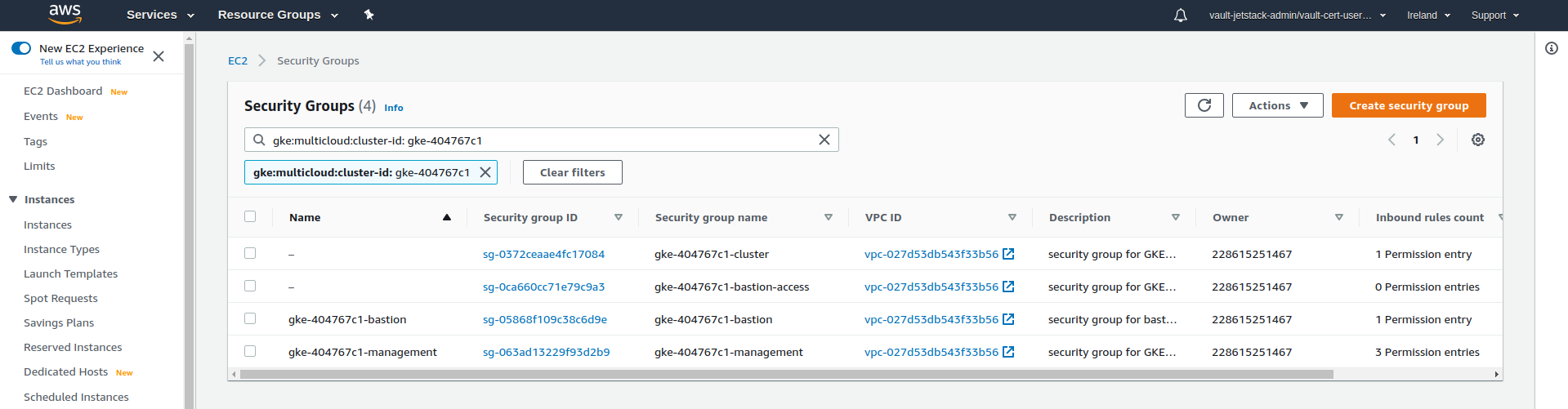Image resolution: width=1568 pixels, height=409 pixels.
Task: Open Reserved Instances in sidebar
Action: click(73, 347)
